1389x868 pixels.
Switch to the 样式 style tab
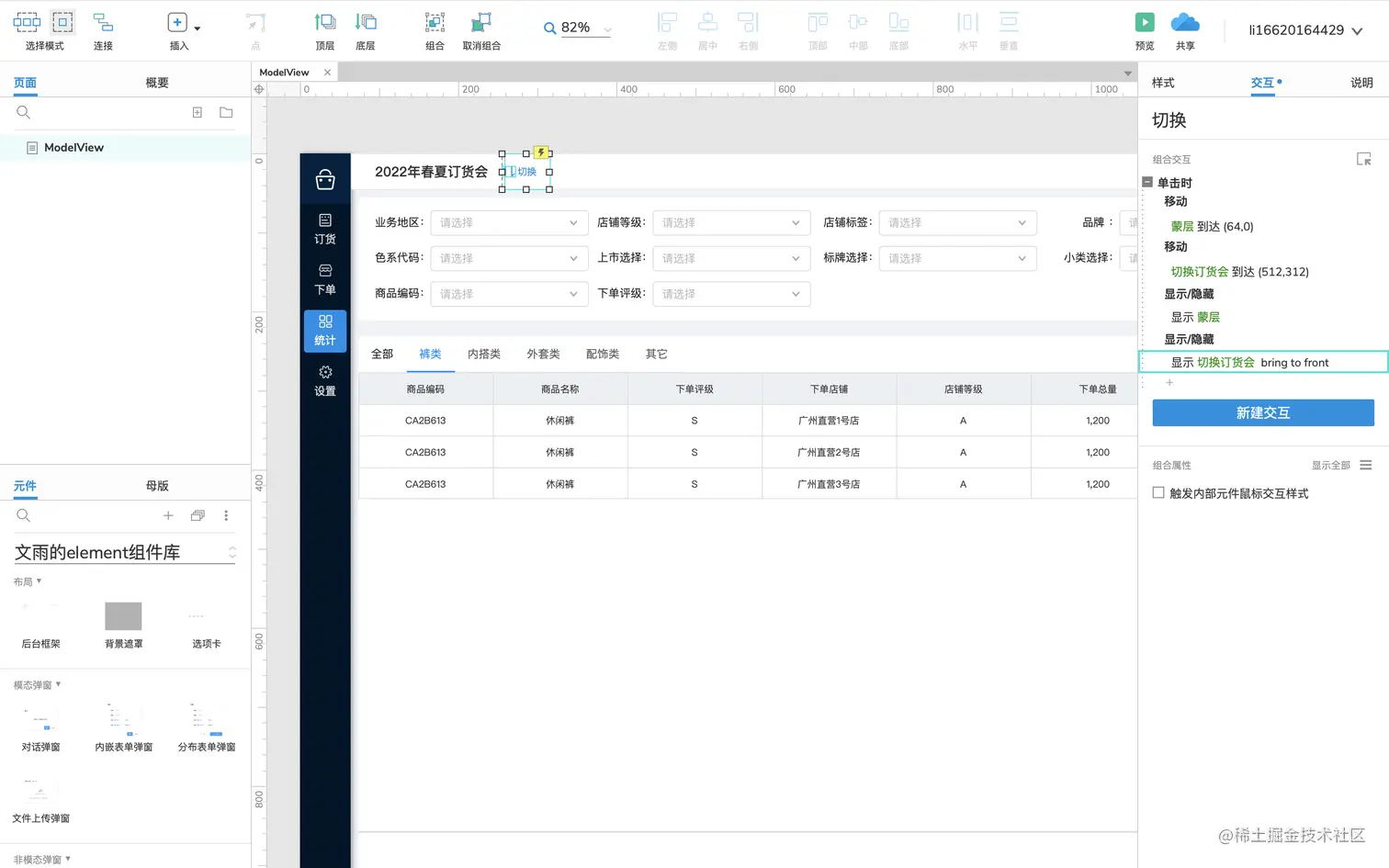pyautogui.click(x=1163, y=83)
